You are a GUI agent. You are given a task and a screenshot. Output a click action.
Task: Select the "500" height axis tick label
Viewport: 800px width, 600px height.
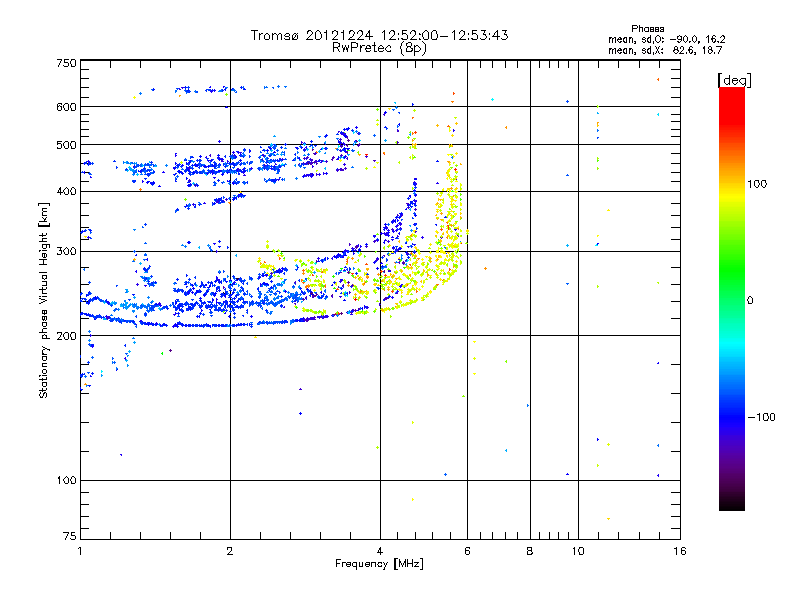click(66, 145)
